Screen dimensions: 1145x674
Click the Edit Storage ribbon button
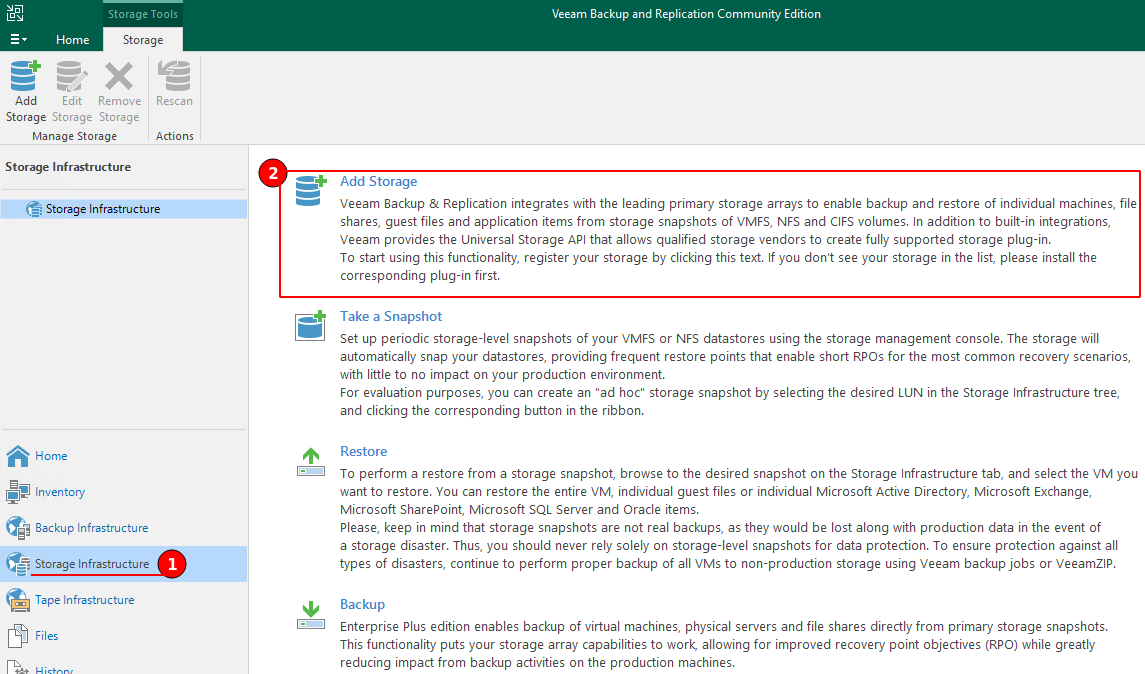coord(72,92)
